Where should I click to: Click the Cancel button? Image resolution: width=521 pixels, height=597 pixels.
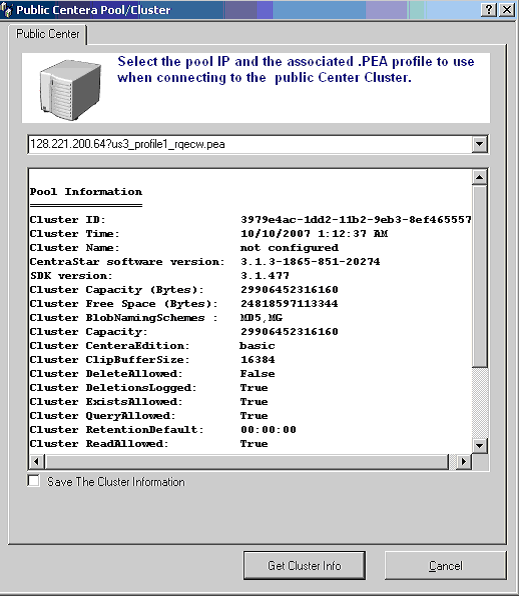tap(445, 565)
